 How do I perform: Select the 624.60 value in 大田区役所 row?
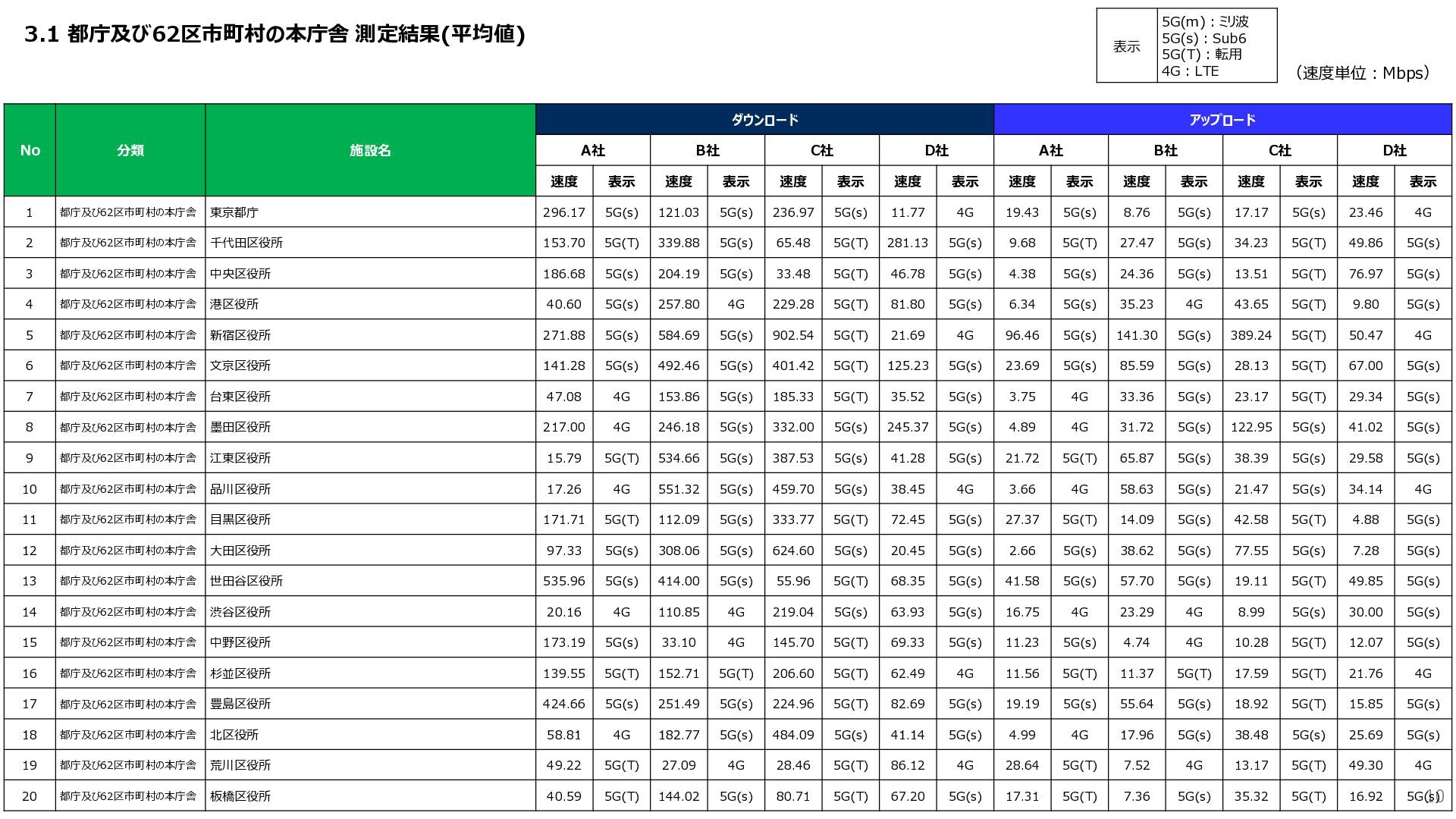[x=792, y=551]
